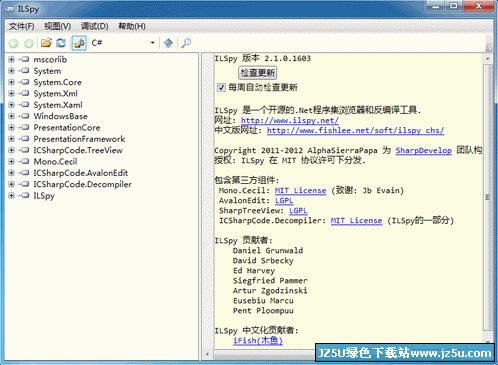
Task: Open an assembly file with the folder icon
Action: point(46,43)
